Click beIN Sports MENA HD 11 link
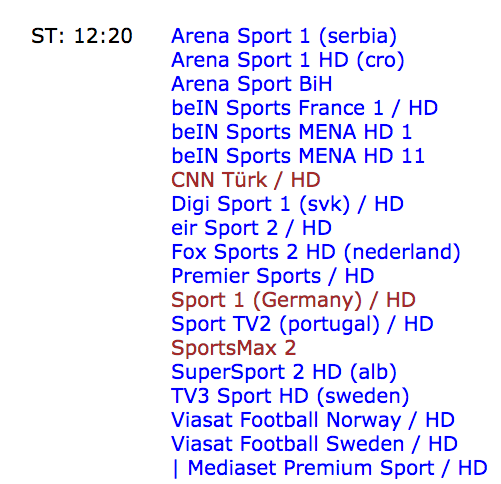Screen dimensions: 501x484 [x=298, y=156]
